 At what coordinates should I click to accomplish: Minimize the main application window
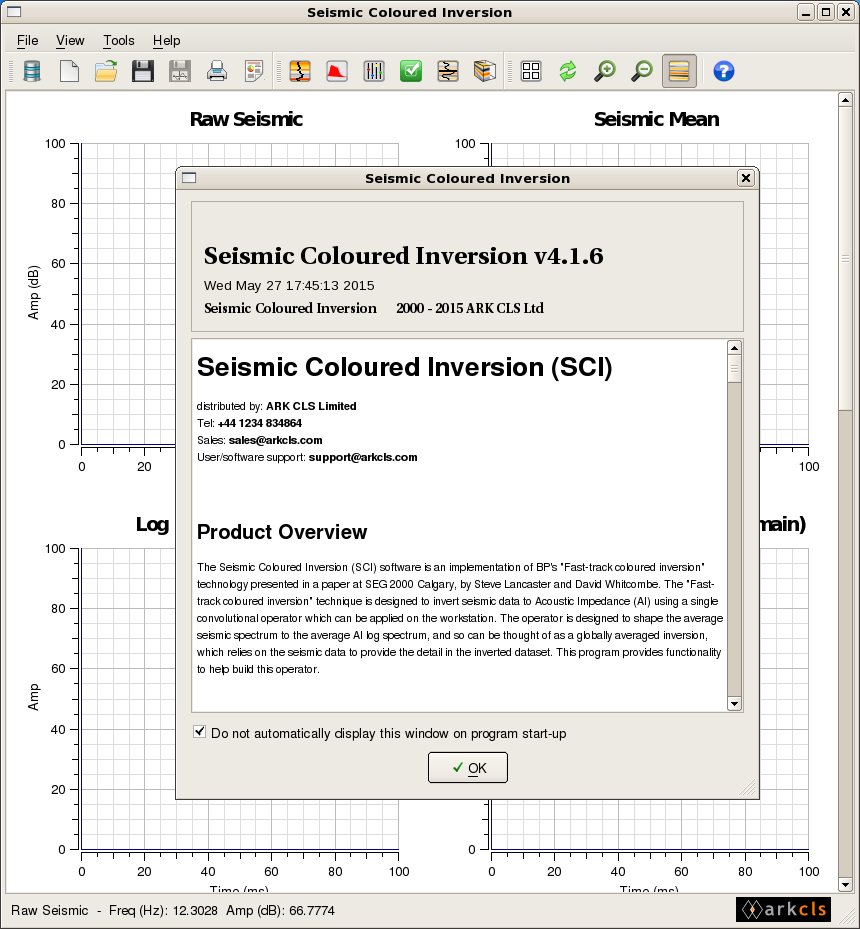click(x=806, y=12)
